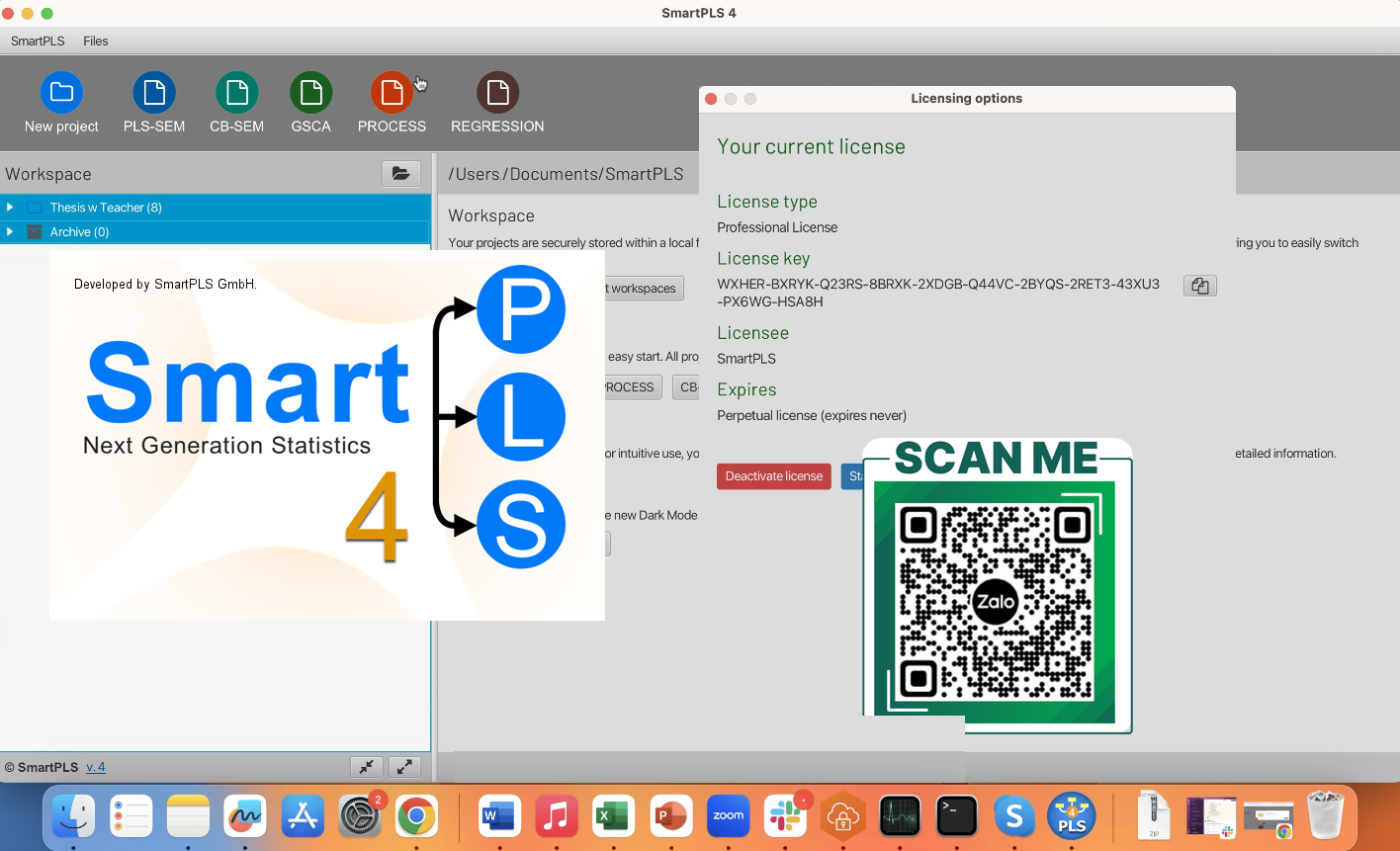The width and height of the screenshot is (1400, 851).
Task: Open the REGRESSION model tool
Action: point(497,103)
